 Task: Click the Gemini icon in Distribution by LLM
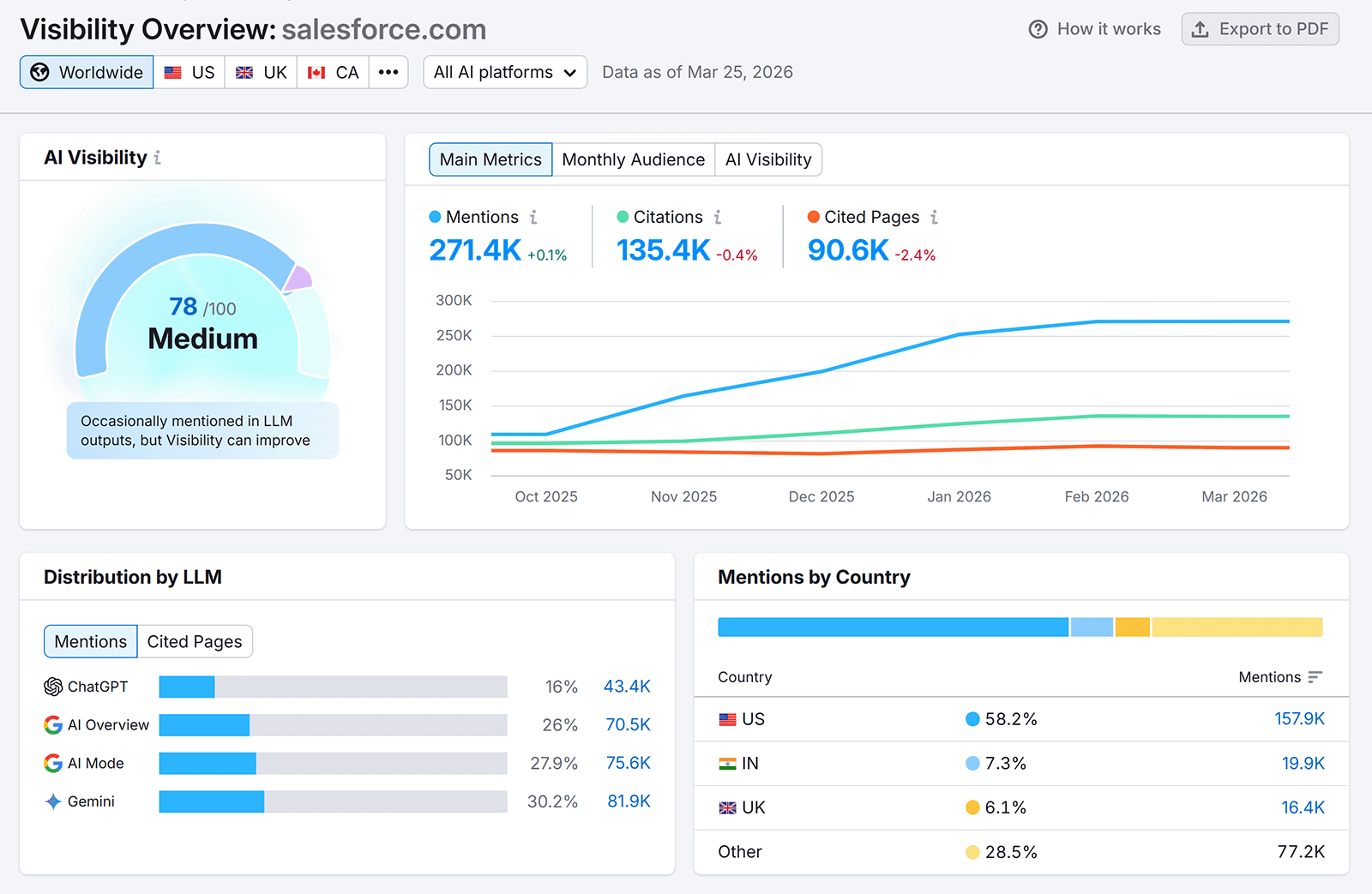(x=52, y=801)
